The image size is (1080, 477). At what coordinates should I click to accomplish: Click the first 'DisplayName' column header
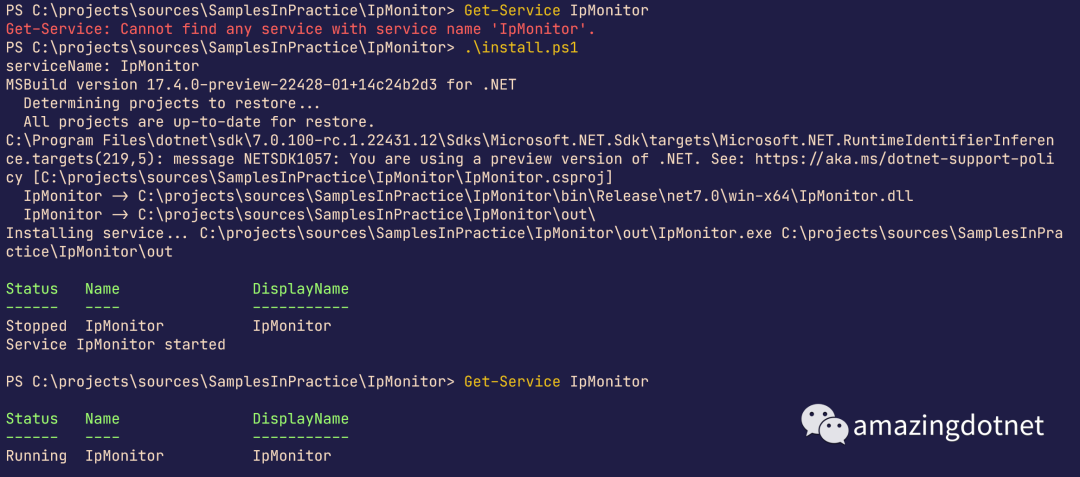[300, 288]
